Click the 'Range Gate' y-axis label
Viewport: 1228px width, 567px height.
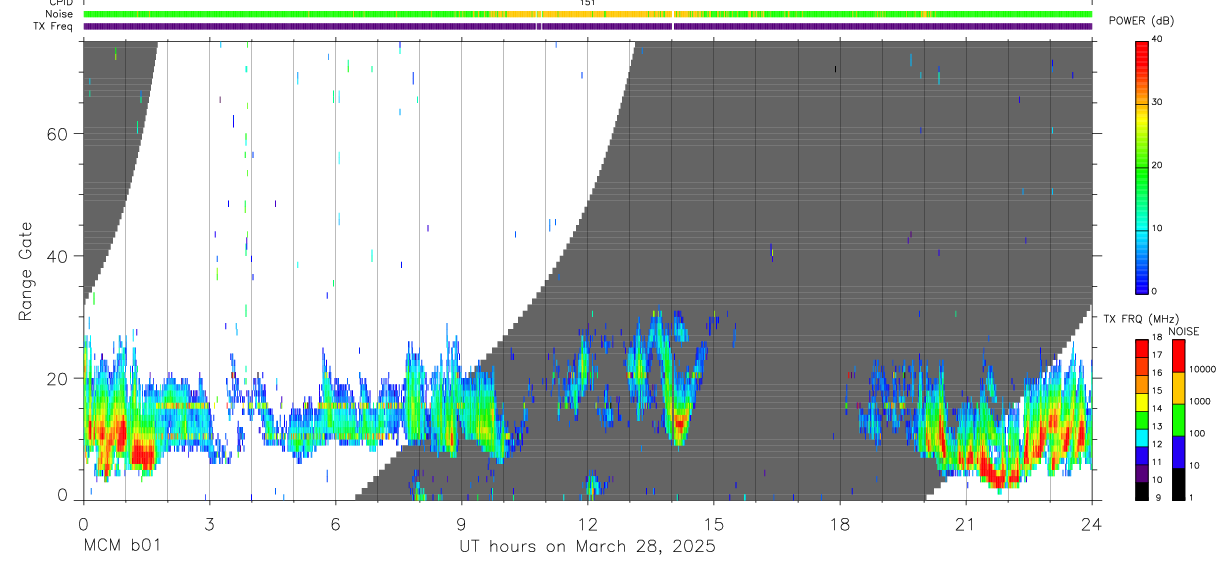tap(26, 271)
